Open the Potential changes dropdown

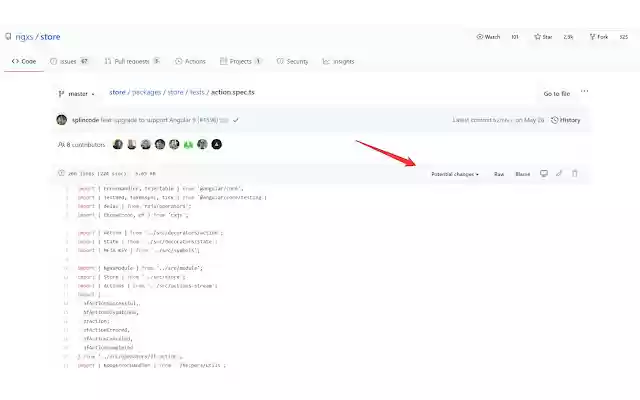[x=455, y=174]
